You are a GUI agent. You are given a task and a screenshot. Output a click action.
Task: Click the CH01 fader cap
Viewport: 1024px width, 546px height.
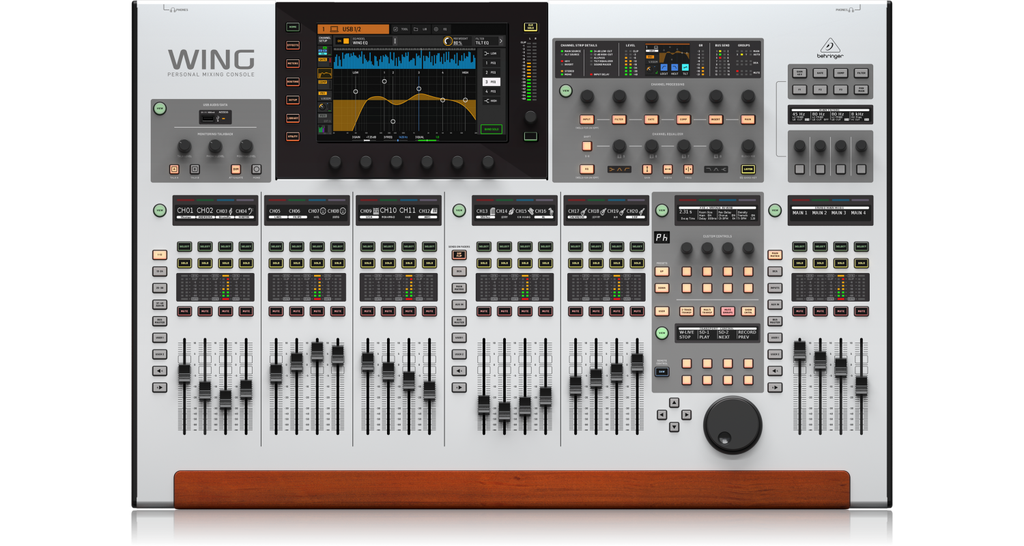[x=184, y=374]
